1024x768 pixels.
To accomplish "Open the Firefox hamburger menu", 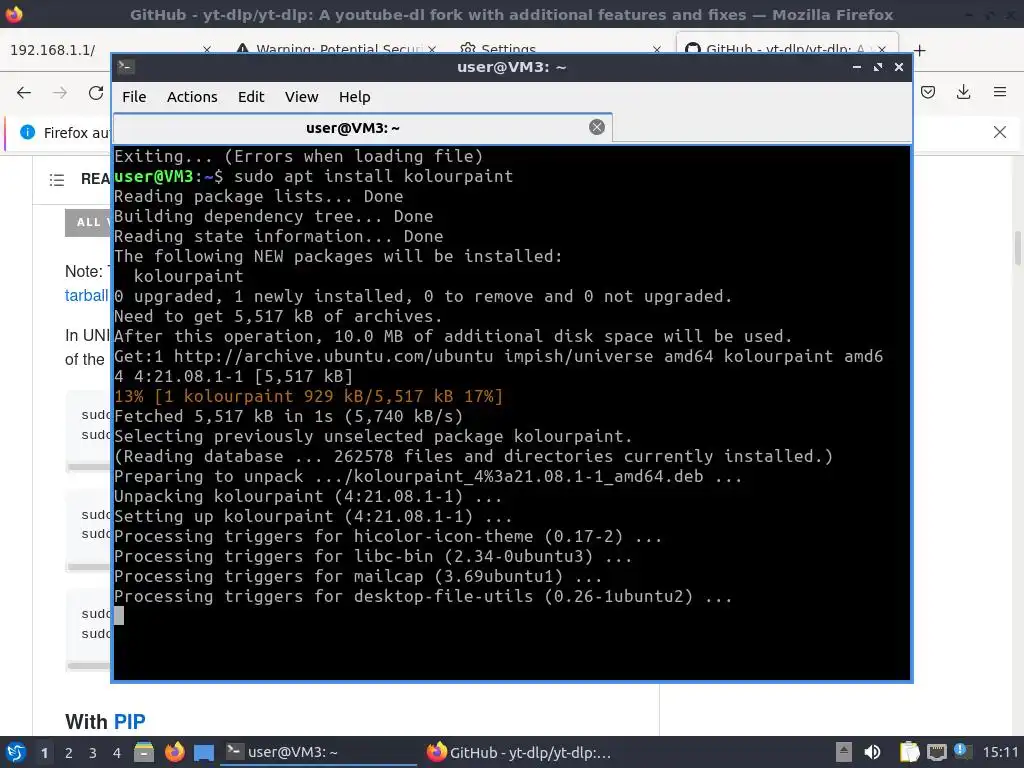I will click(1000, 92).
